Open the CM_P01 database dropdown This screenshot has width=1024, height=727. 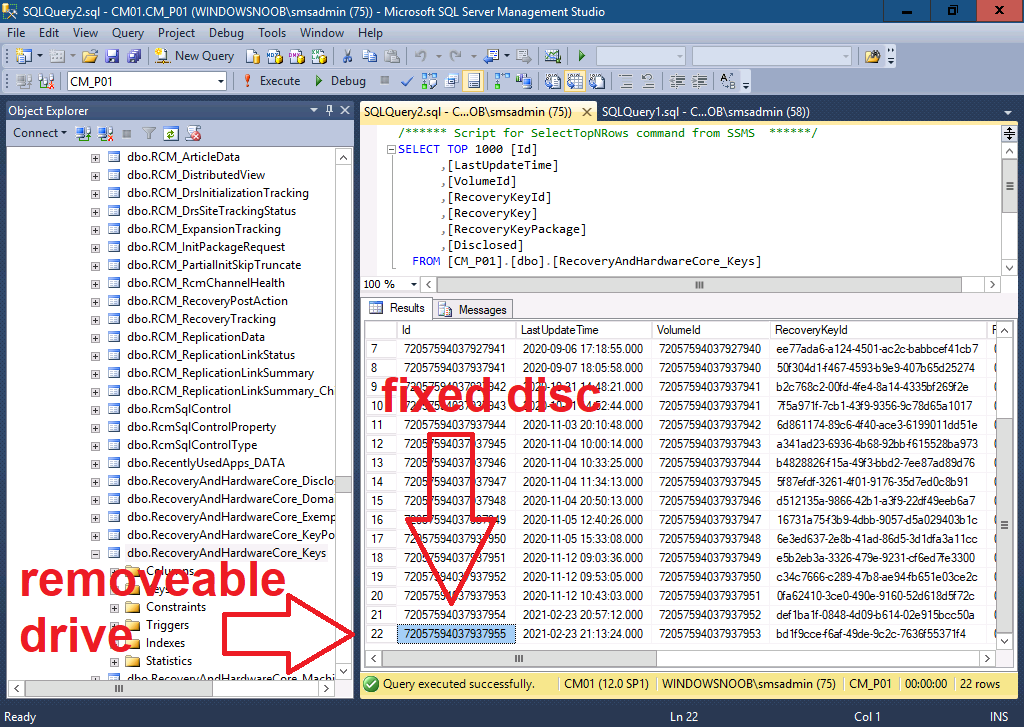pyautogui.click(x=221, y=82)
